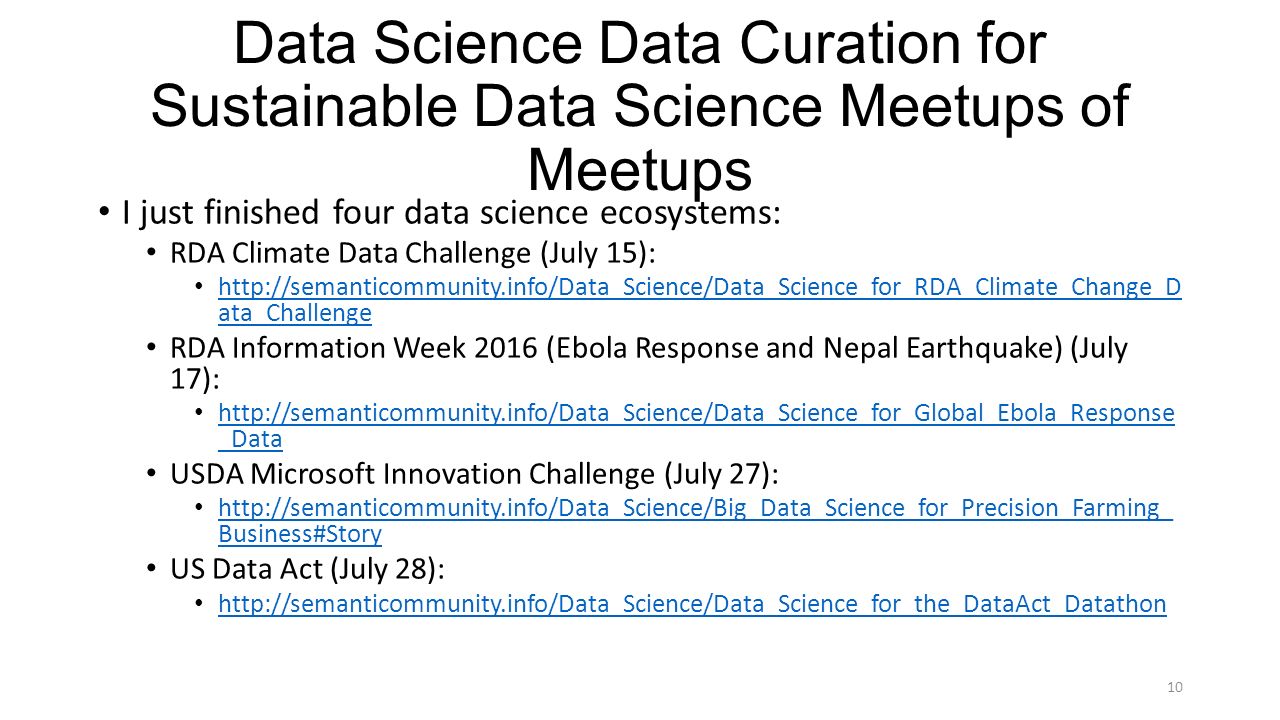This screenshot has width=1280, height=720.
Task: Click the wrapped '_Data' link text
Action: click(x=250, y=438)
